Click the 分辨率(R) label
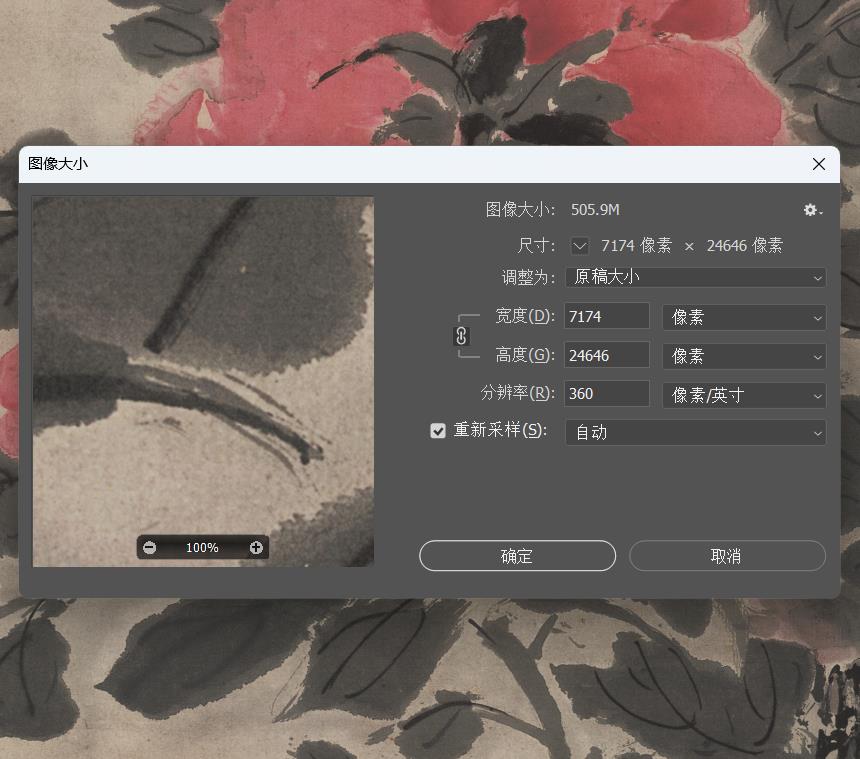The image size is (860, 759). click(518, 393)
